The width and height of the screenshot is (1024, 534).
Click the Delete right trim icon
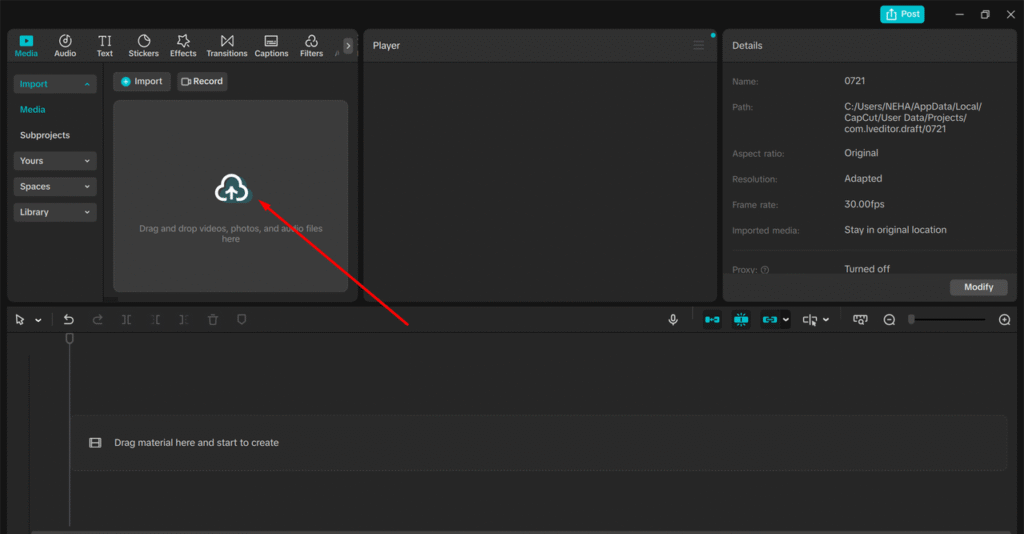click(x=184, y=320)
